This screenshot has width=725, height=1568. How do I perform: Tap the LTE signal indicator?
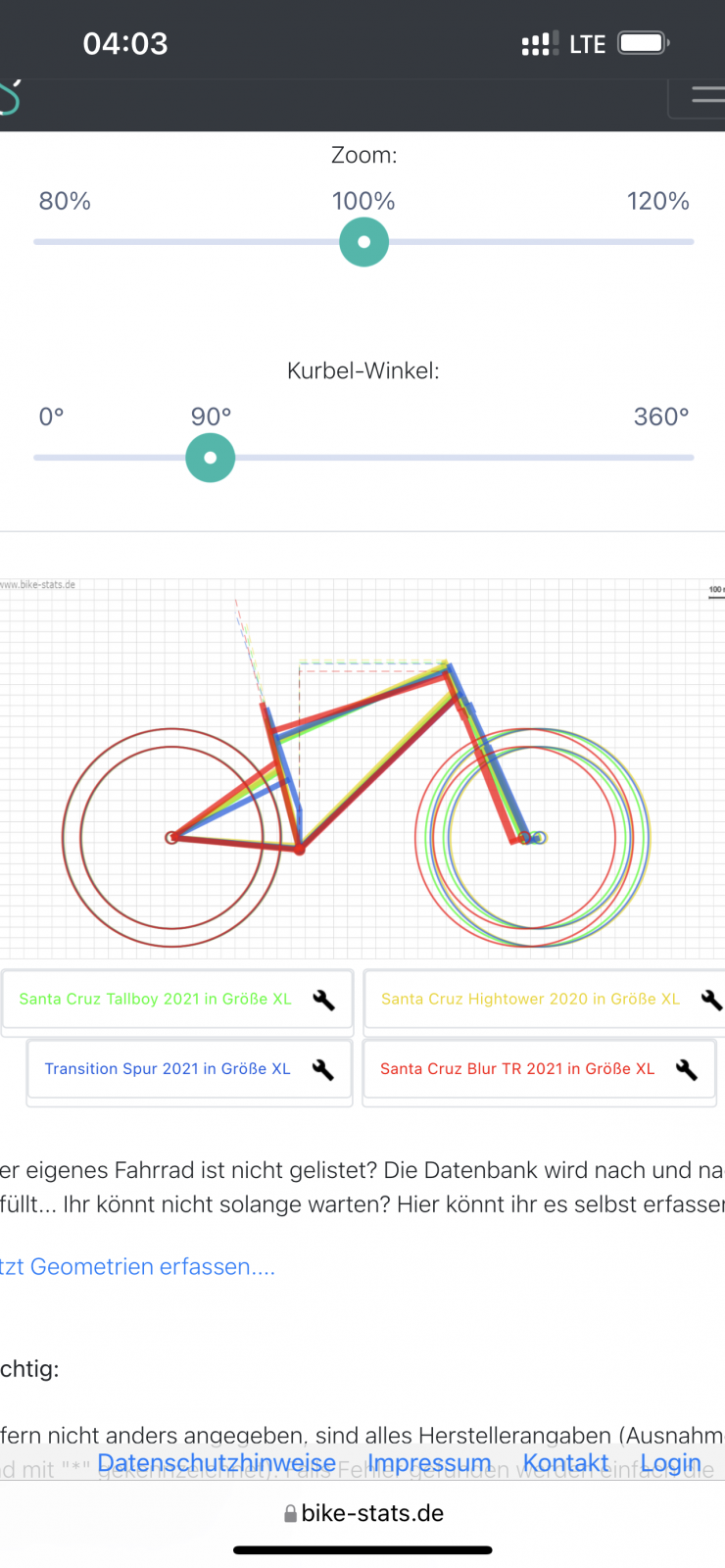pyautogui.click(x=587, y=44)
